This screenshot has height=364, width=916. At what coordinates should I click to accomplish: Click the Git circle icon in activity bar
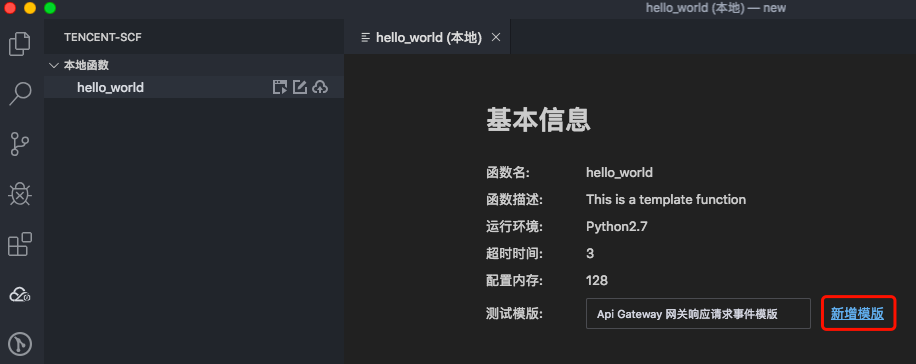[20, 345]
